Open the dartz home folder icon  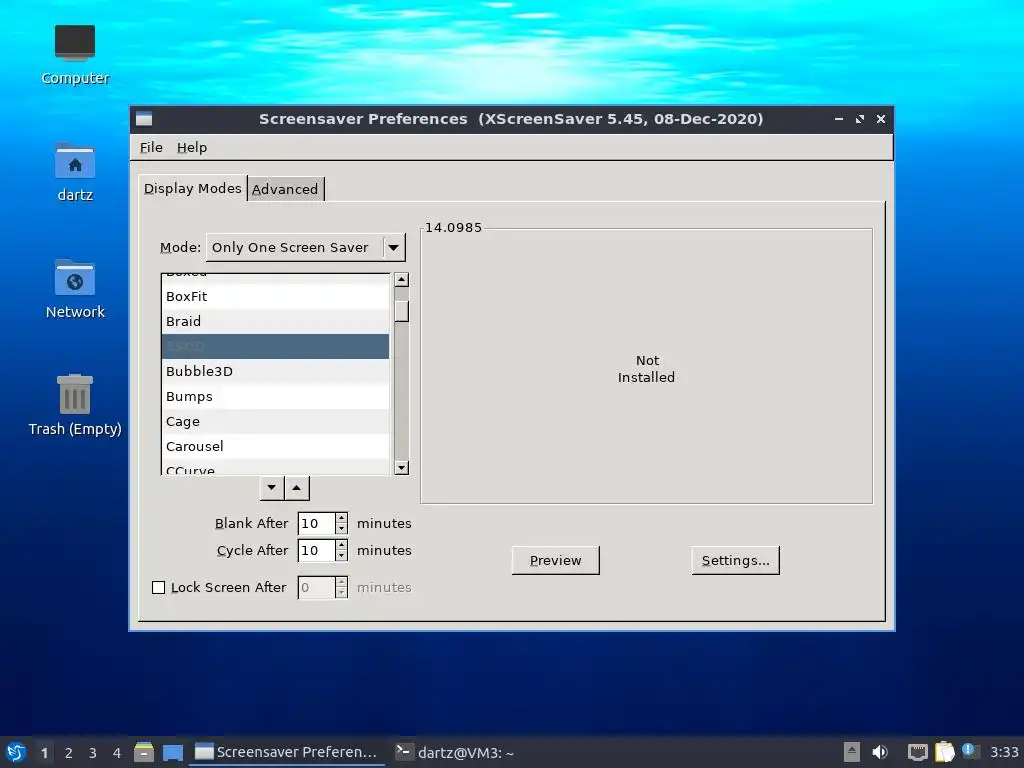74,172
